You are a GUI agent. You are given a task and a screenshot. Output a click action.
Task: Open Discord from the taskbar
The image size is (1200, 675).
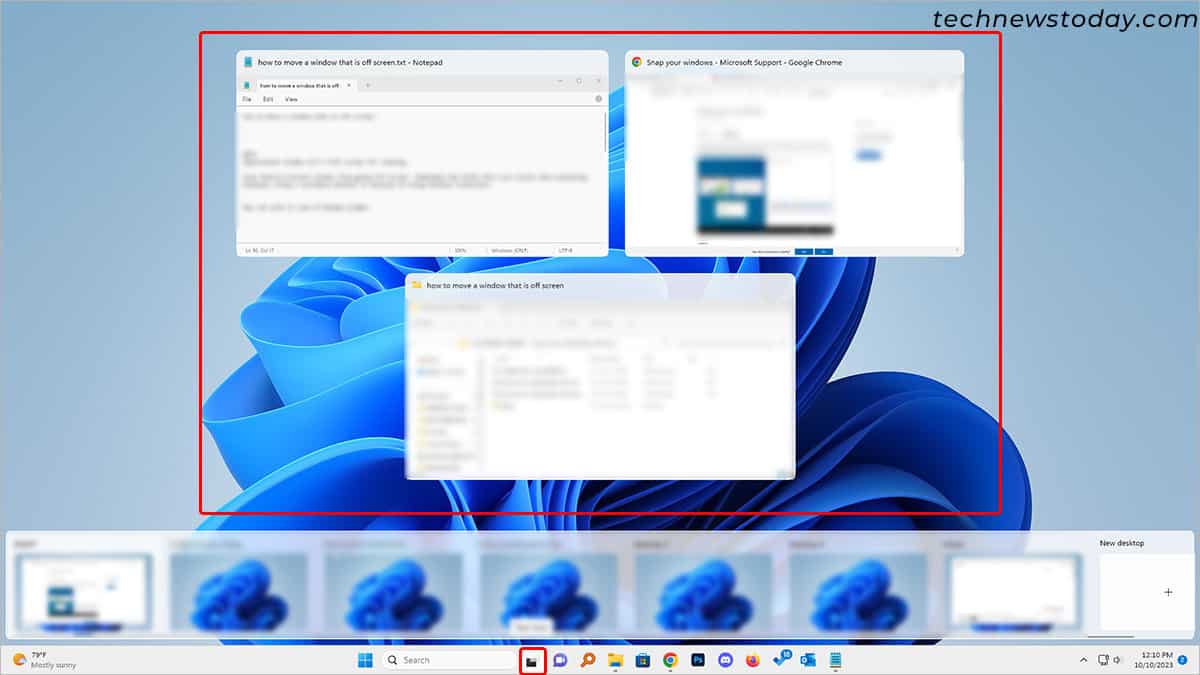tap(726, 660)
